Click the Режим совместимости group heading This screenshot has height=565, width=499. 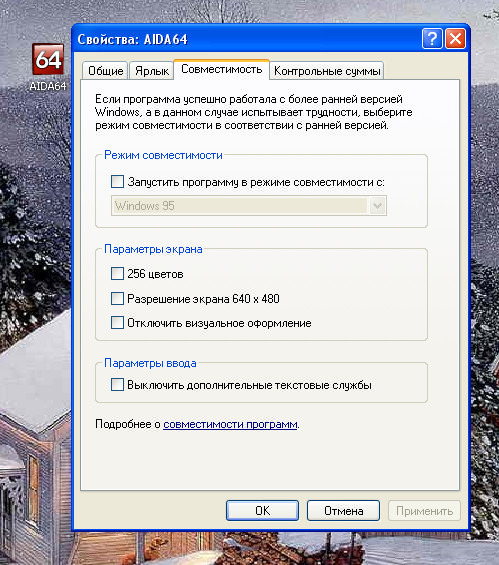coord(163,155)
